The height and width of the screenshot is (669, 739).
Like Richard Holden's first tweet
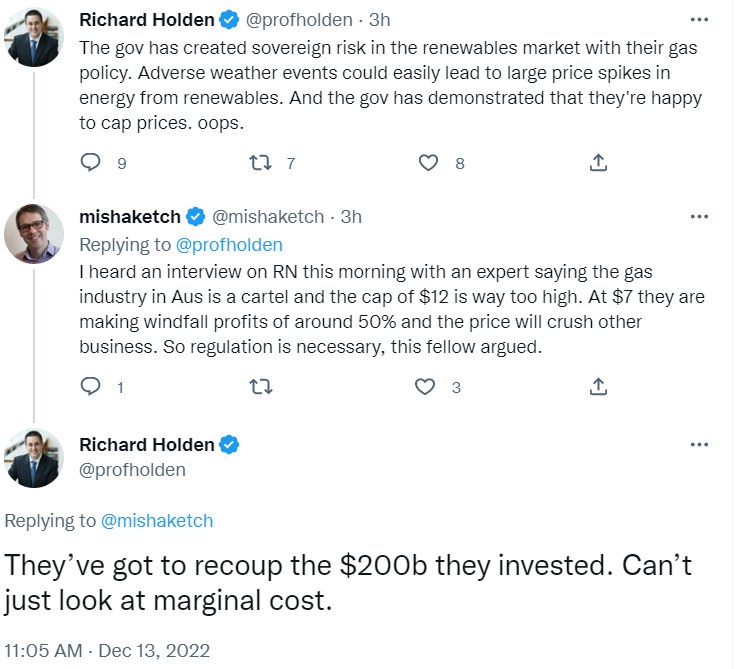point(429,163)
